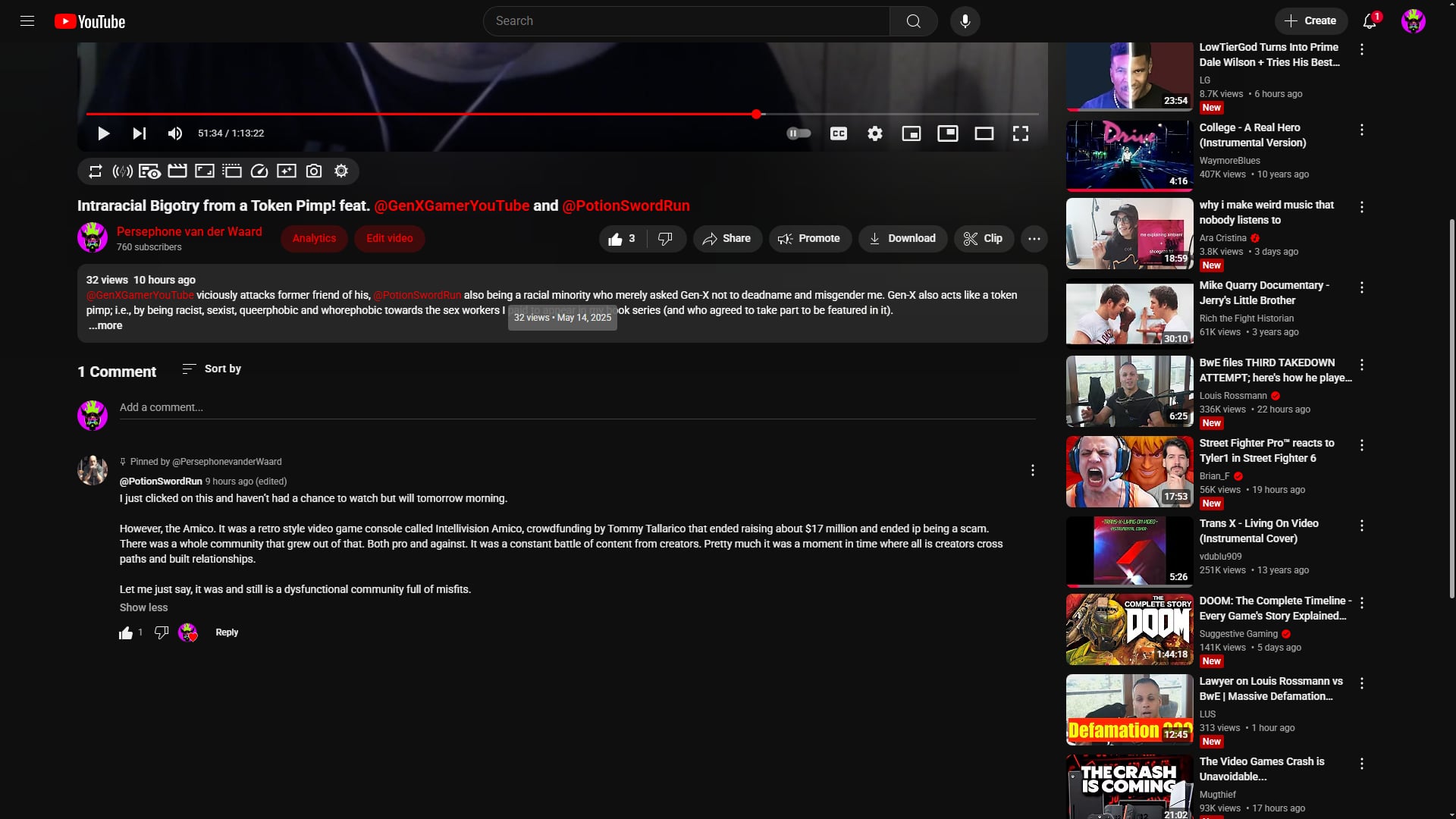Image resolution: width=1456 pixels, height=819 pixels.
Task: Mute the video volume
Action: [x=175, y=133]
